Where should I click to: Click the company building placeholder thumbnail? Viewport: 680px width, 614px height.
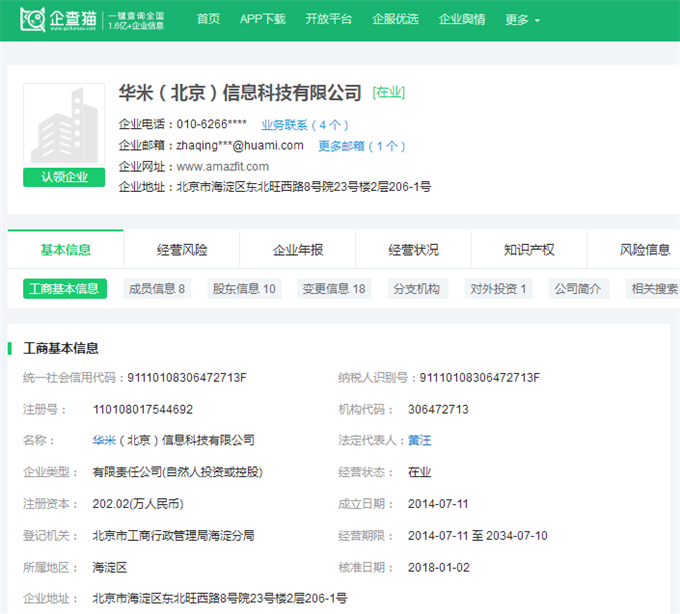pos(64,124)
